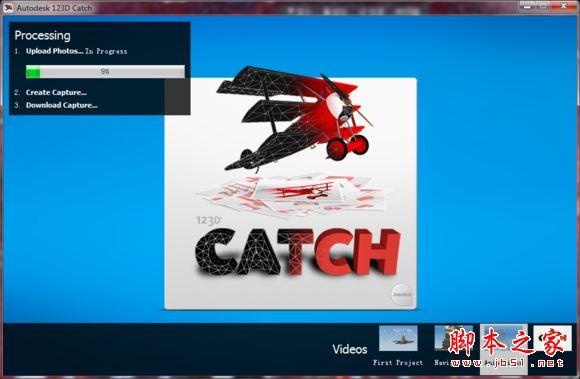Screen dimensions: 580x379
Task: Close the Autodesk 123D Catch window
Action: (x=563, y=6)
